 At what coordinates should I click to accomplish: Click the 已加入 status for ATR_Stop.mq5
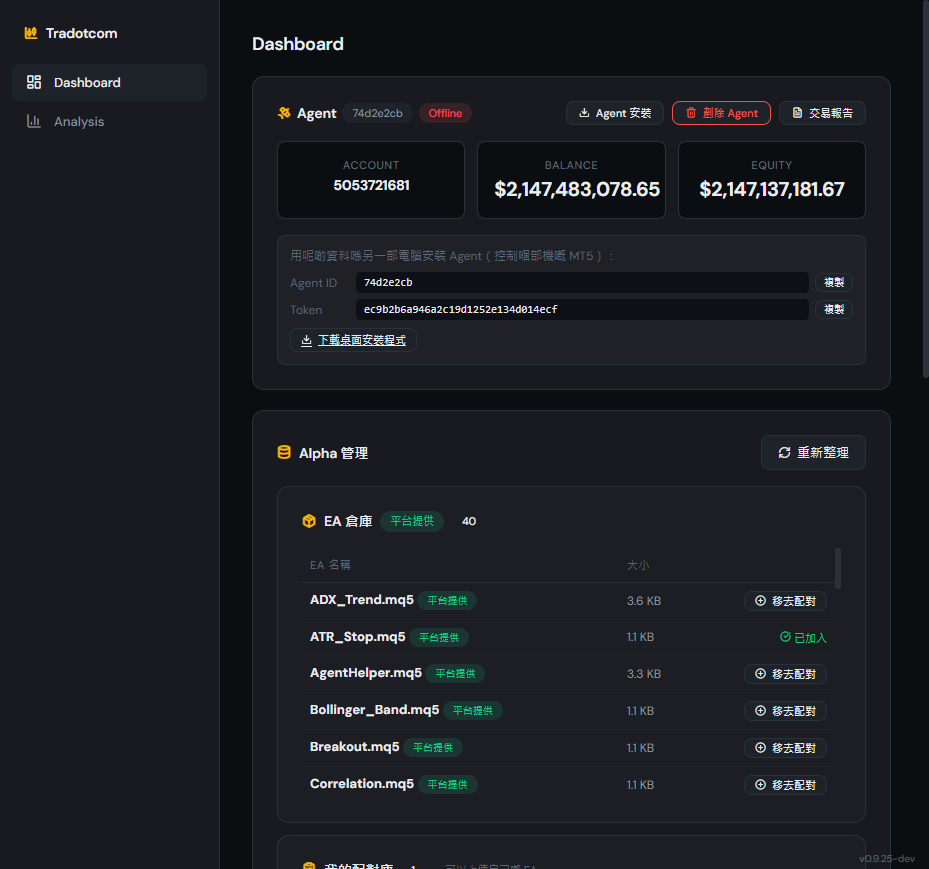click(x=803, y=637)
